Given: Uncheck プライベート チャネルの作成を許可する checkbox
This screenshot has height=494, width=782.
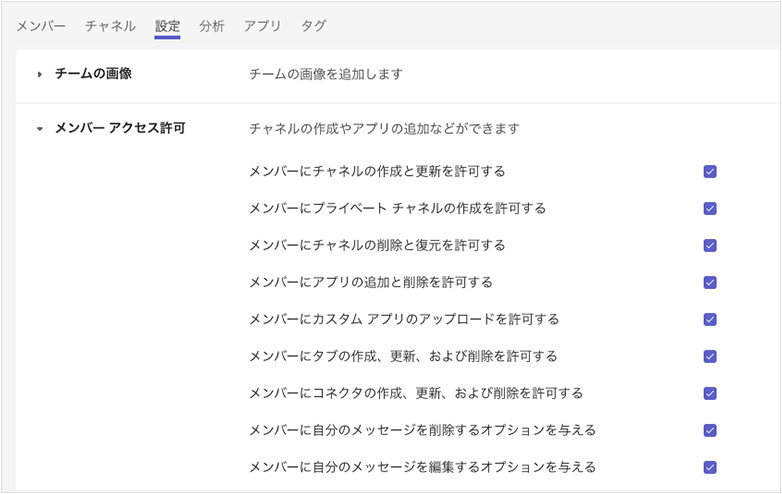Looking at the screenshot, I should pos(710,208).
